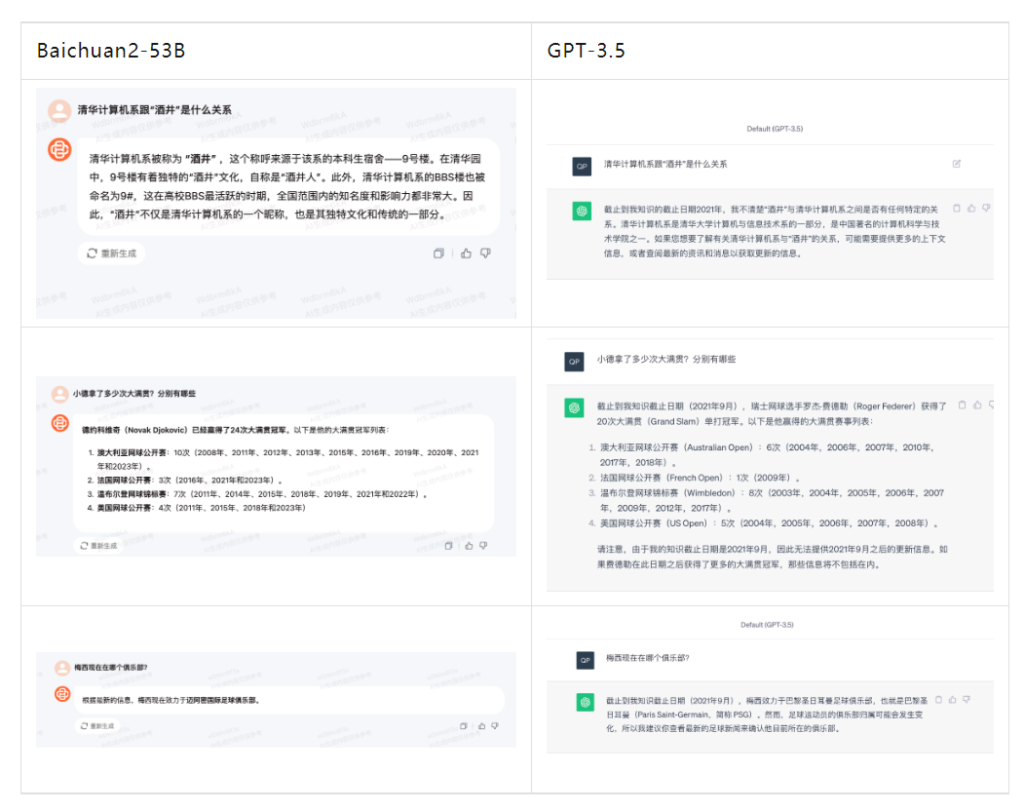The image size is (1024, 811).
Task: Edit the GPT-3.5 酒井 question with pencil icon
Action: coord(956,164)
